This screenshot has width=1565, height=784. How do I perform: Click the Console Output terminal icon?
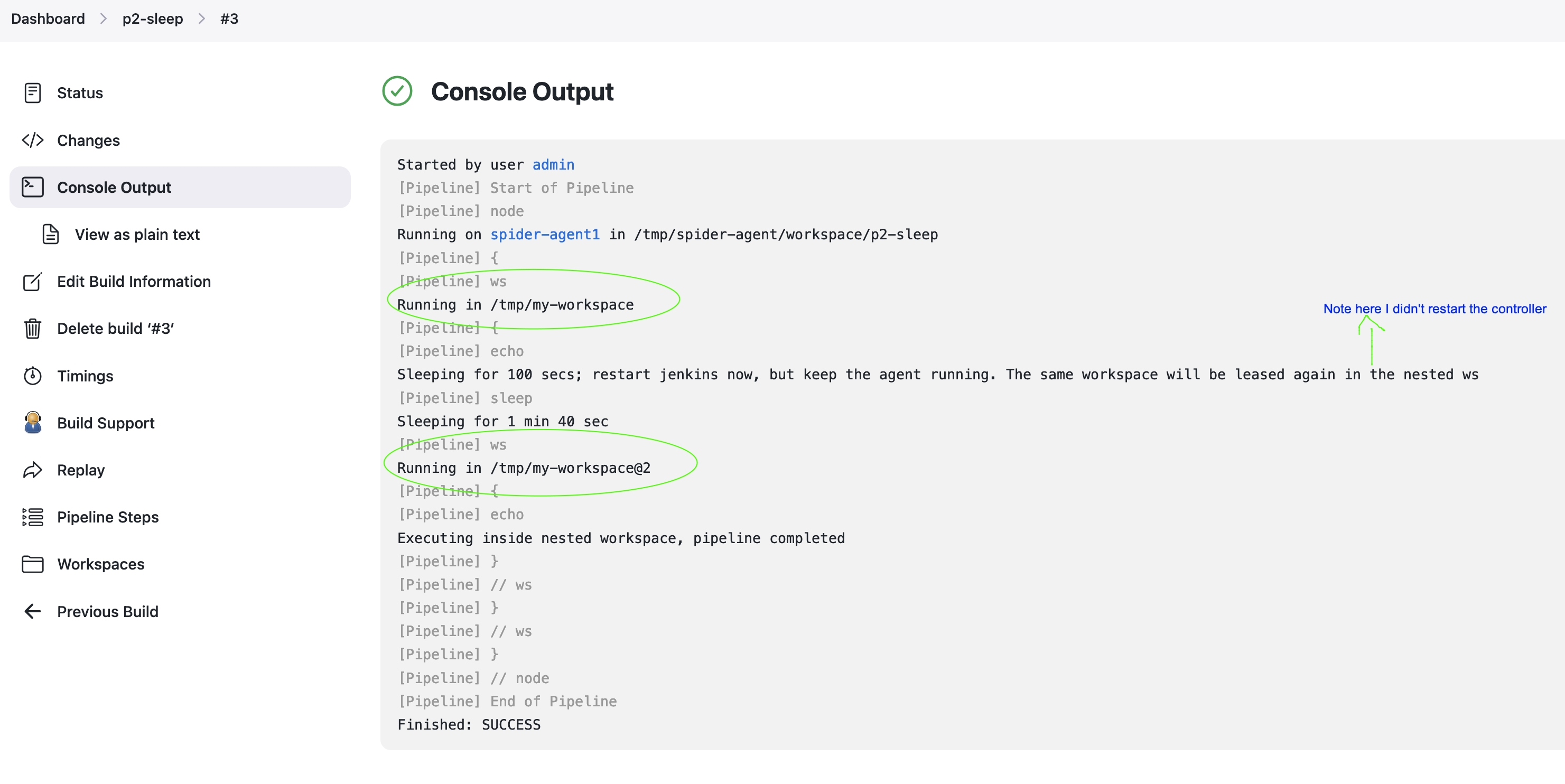[32, 187]
